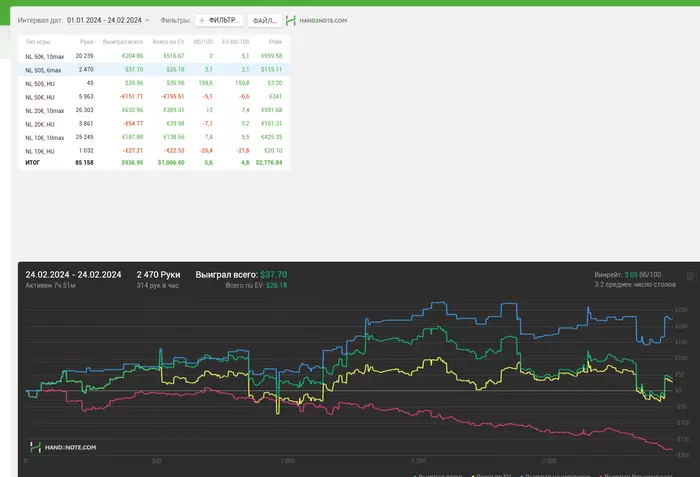The width and height of the screenshot is (700, 477).
Task: Click the €632.96 winnings cell
Action: [132, 110]
